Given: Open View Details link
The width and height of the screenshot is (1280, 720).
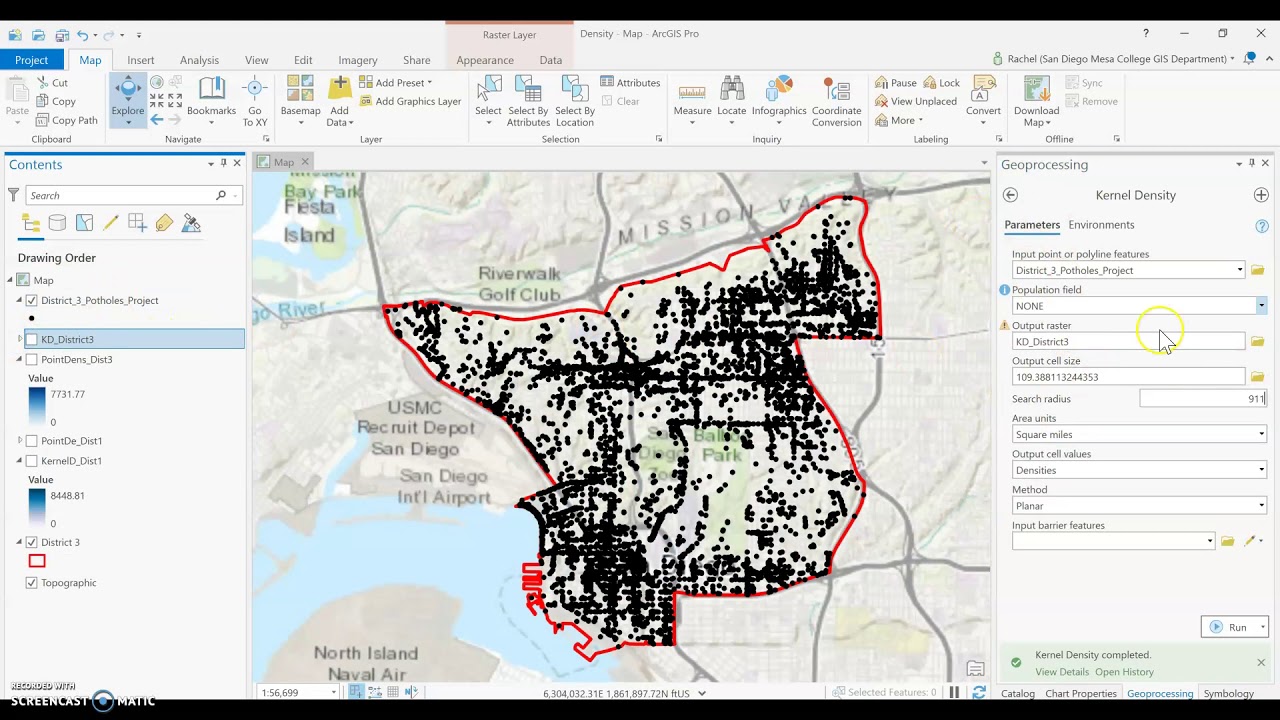Looking at the screenshot, I should [1062, 672].
